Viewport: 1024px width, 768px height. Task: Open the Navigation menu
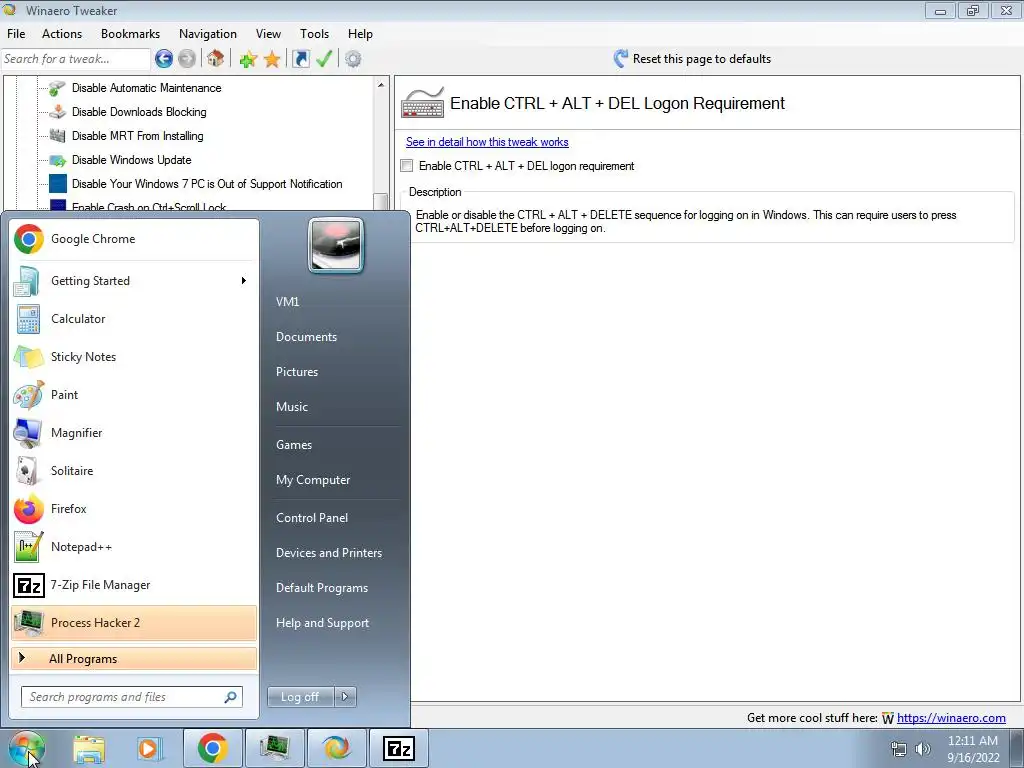coord(208,34)
